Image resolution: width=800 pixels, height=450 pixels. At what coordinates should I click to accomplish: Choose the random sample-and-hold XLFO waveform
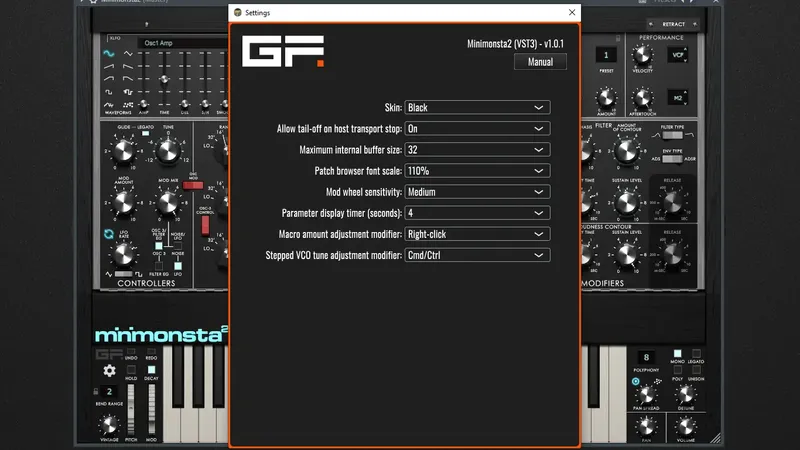pyautogui.click(x=128, y=105)
